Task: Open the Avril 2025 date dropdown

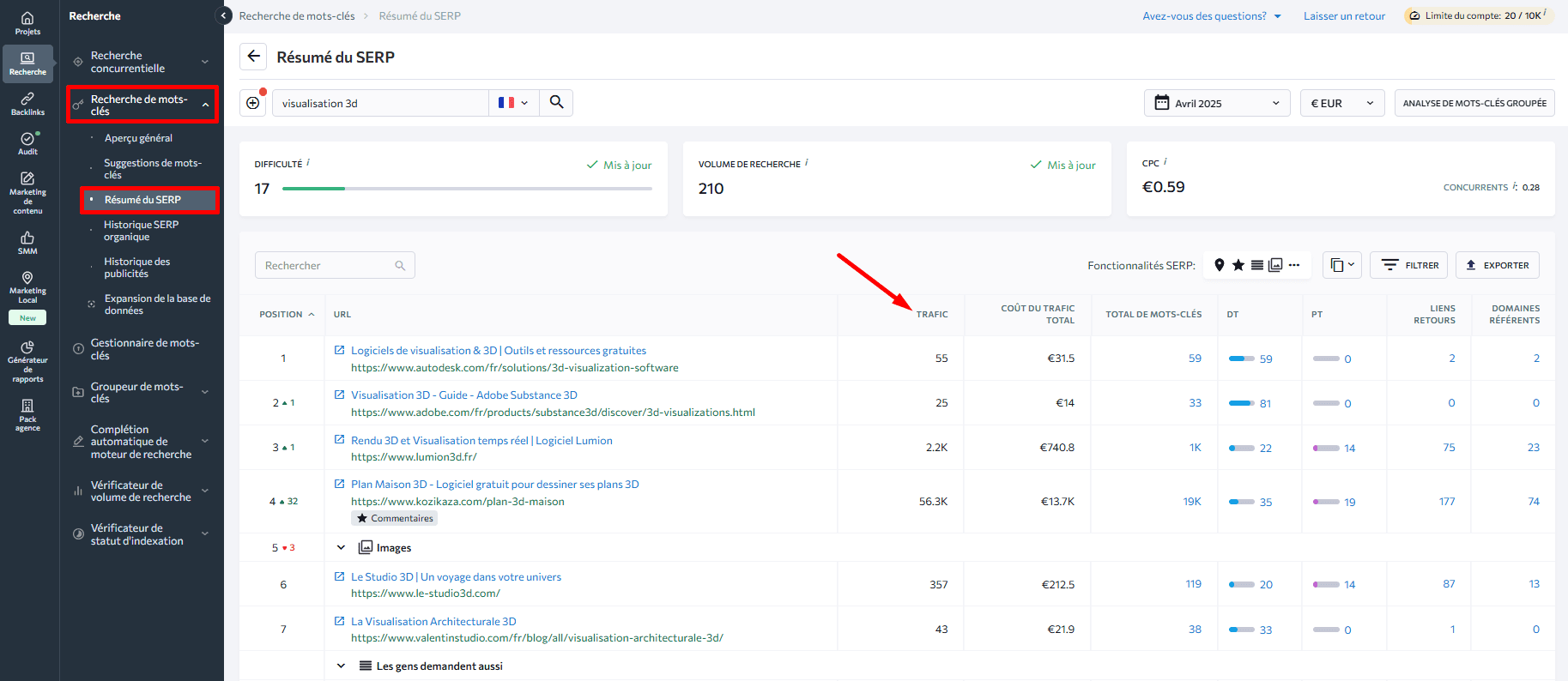Action: 1216,103
